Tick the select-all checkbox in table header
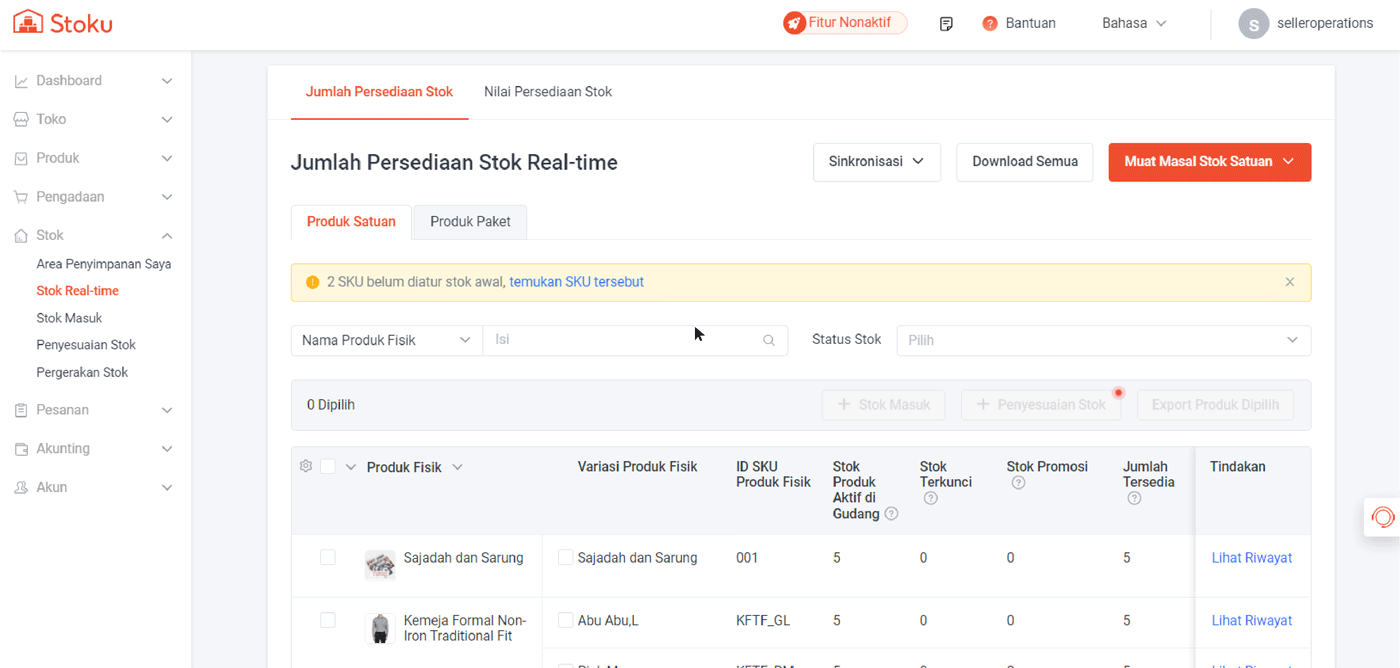The width and height of the screenshot is (1400, 668). click(328, 466)
